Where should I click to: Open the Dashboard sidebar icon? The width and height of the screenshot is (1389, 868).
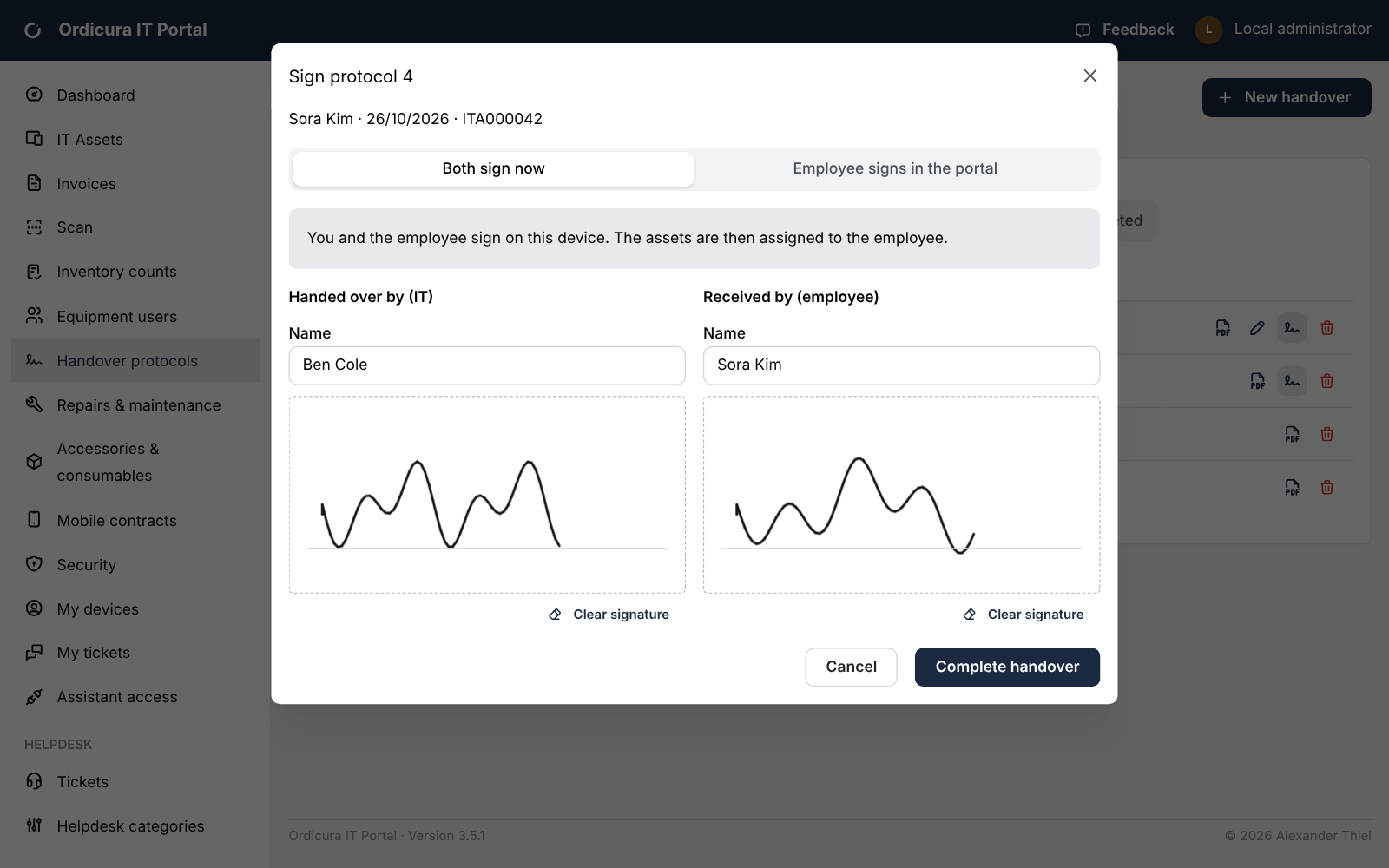pyautogui.click(x=34, y=95)
